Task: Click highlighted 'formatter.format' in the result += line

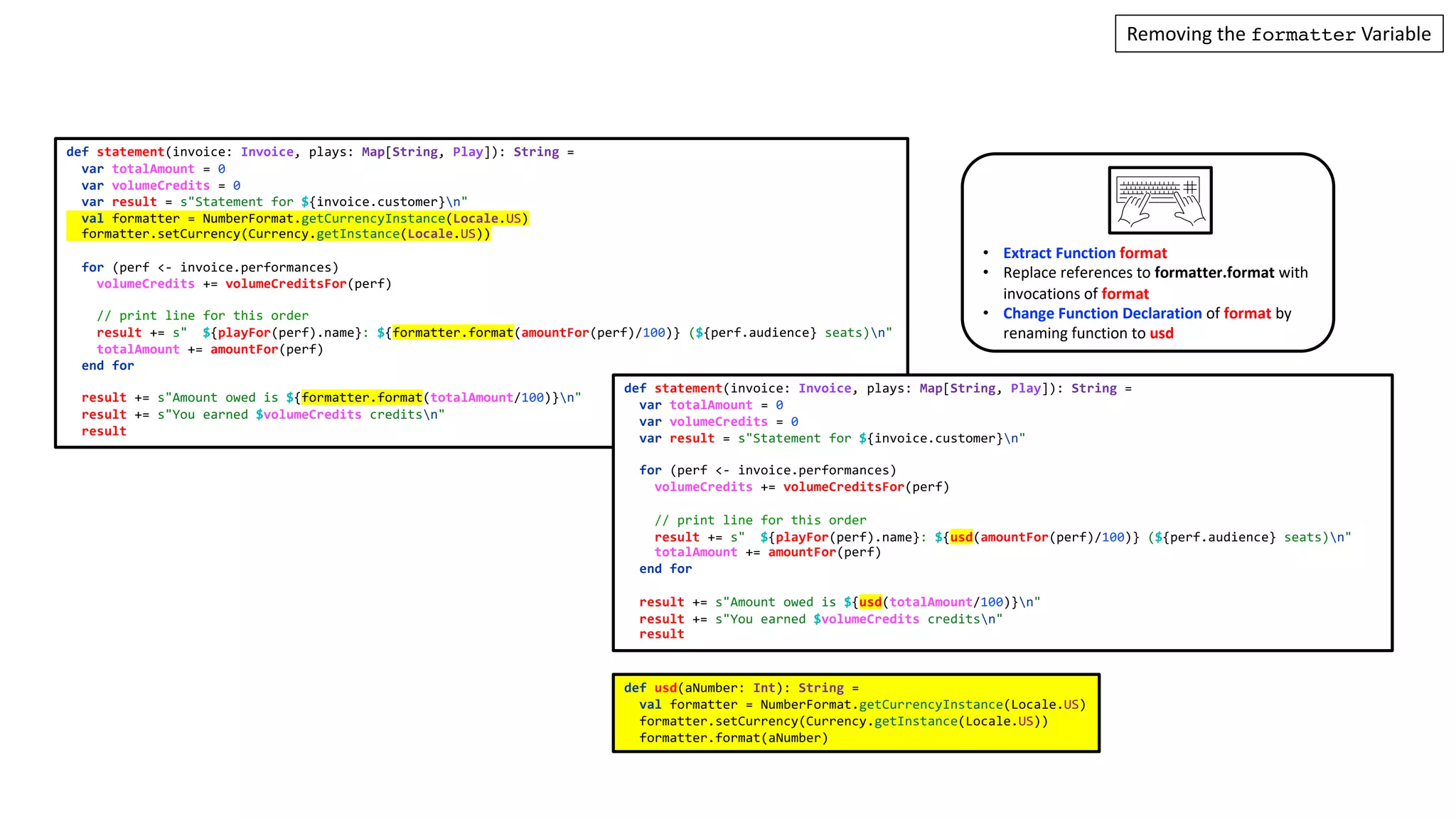Action: pos(453,333)
